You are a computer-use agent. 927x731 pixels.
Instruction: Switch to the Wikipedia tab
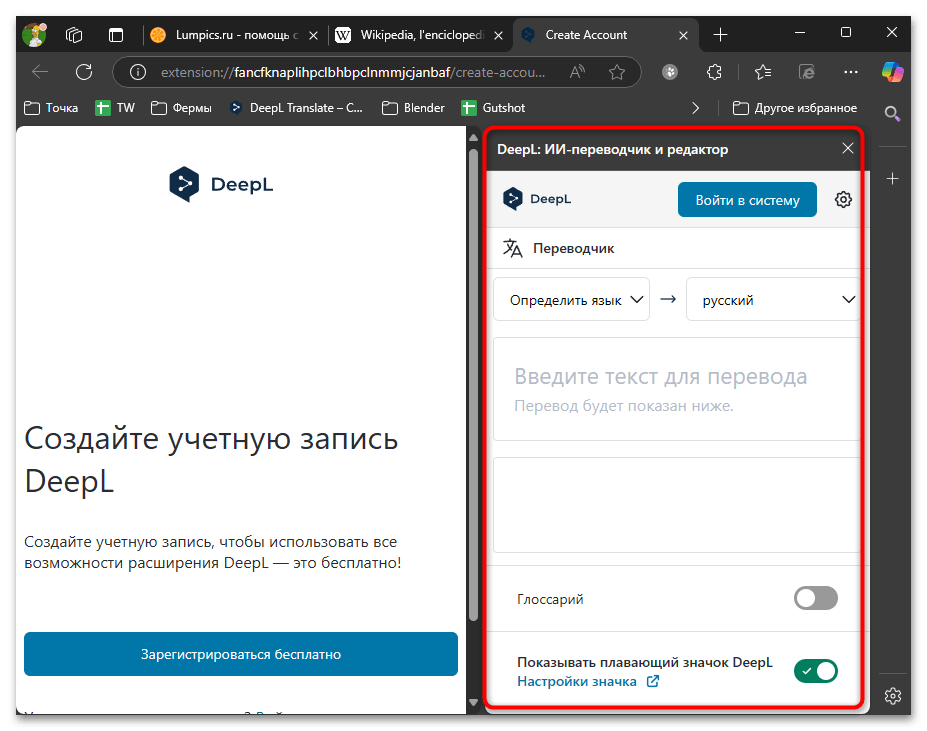pyautogui.click(x=421, y=35)
